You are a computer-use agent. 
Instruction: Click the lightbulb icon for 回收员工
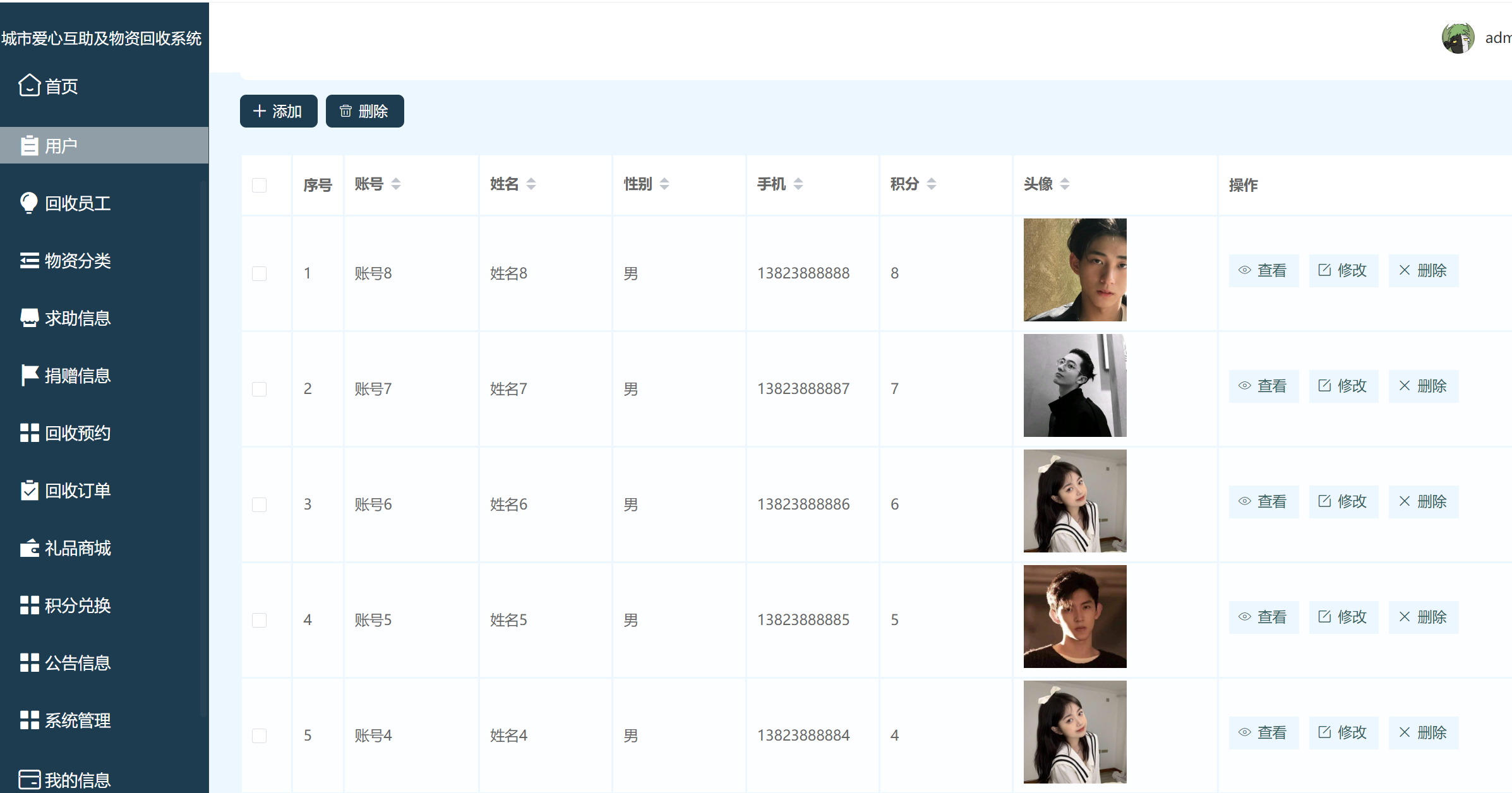tap(29, 203)
